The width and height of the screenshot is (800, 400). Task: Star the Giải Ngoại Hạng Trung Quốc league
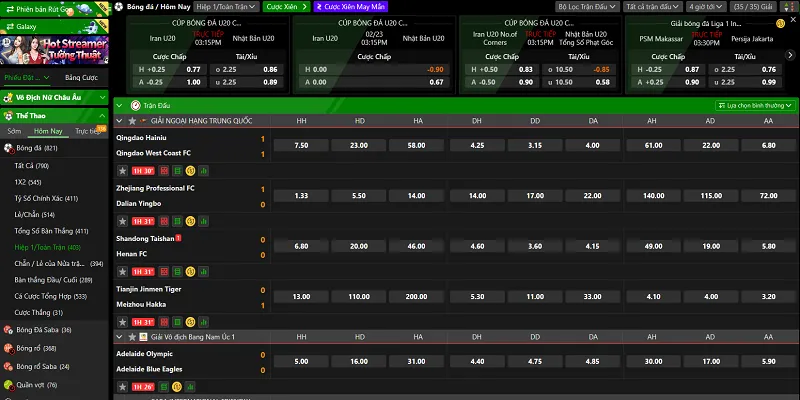[132, 121]
